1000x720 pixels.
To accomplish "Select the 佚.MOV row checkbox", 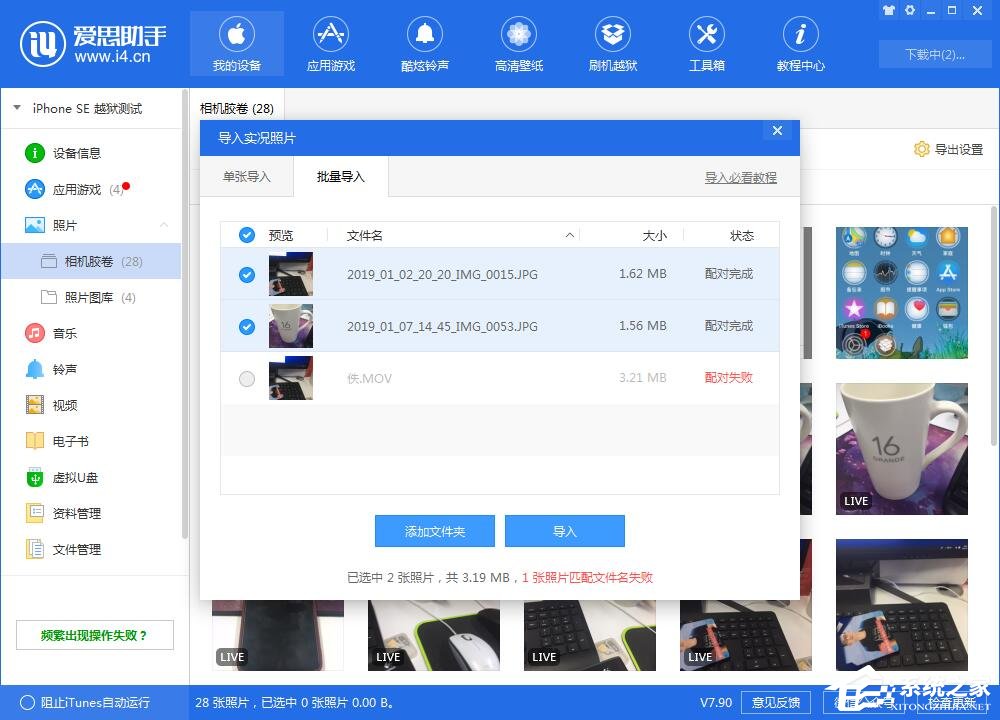I will 246,379.
